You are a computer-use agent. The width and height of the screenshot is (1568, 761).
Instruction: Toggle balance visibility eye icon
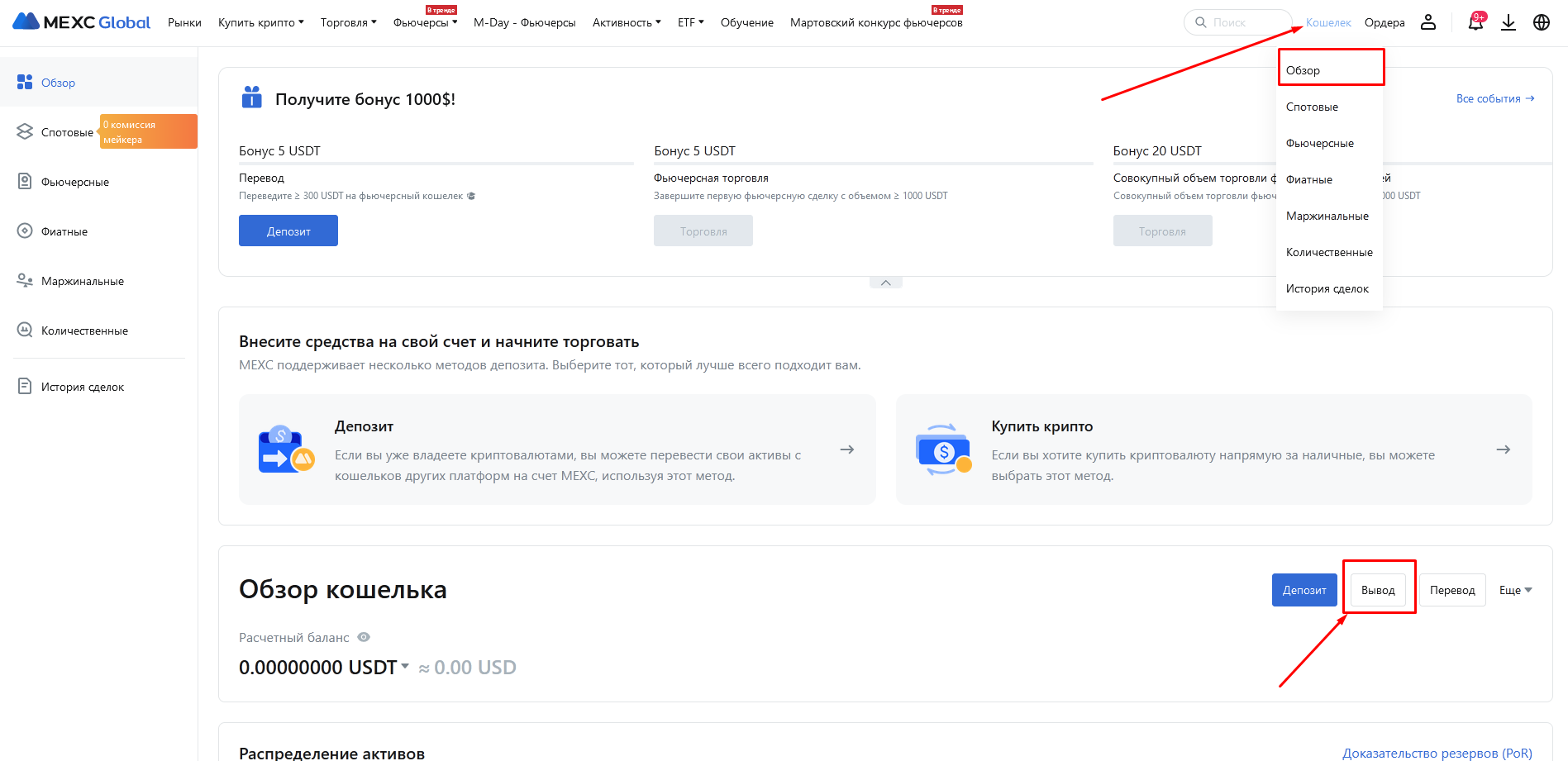click(x=364, y=637)
